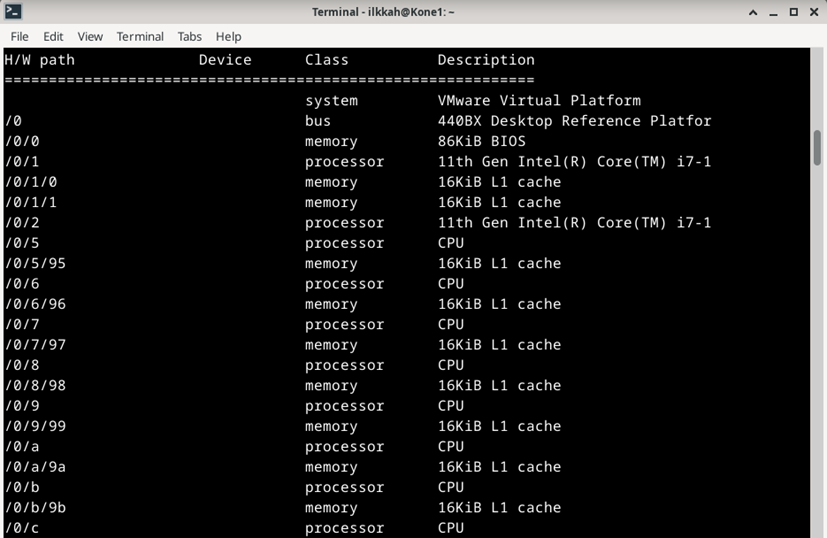Open the terminal window menu icon
Screen dimensions: 827x538
(13, 12)
